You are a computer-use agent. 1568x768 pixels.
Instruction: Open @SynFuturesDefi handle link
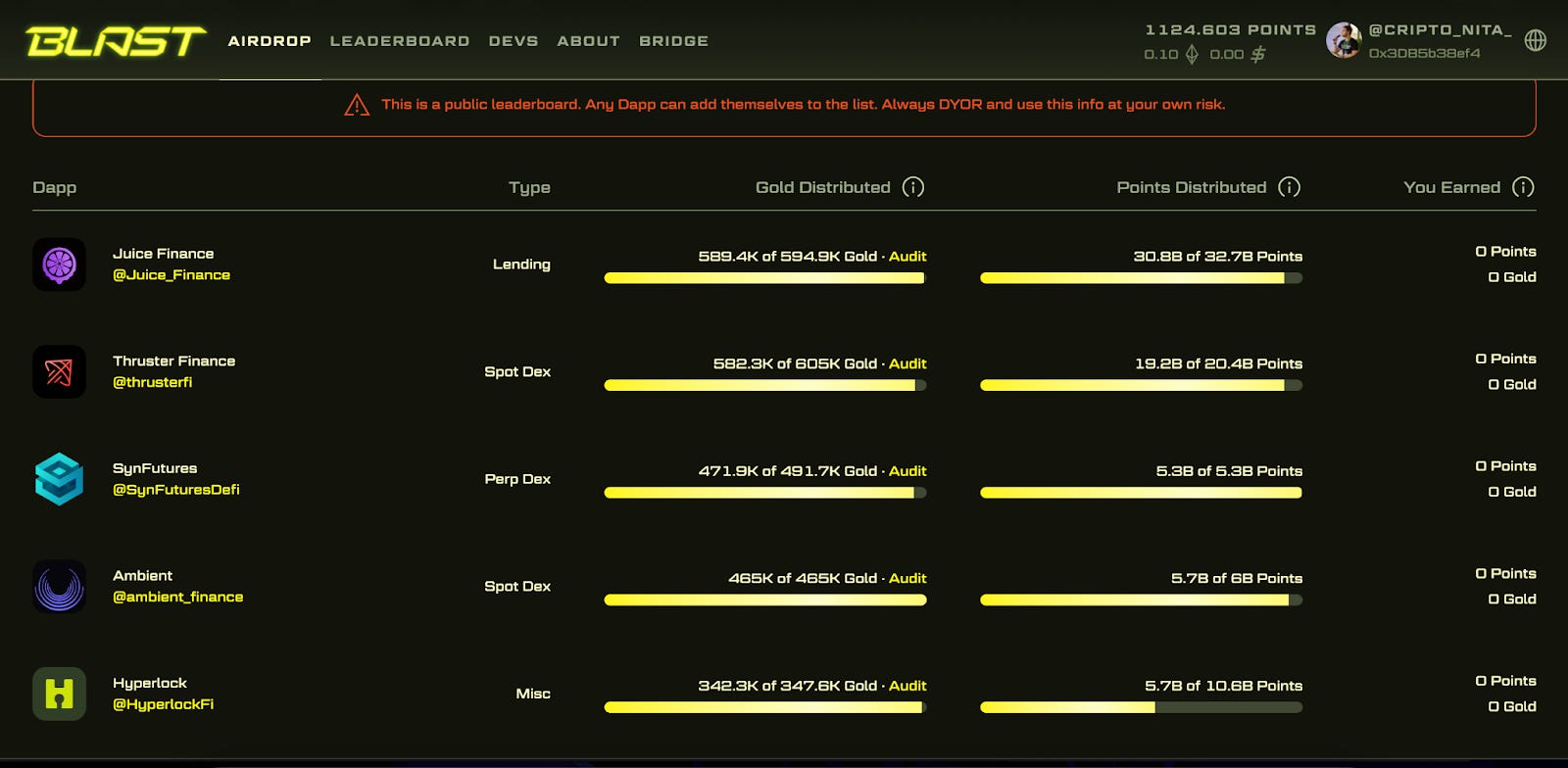click(x=176, y=490)
